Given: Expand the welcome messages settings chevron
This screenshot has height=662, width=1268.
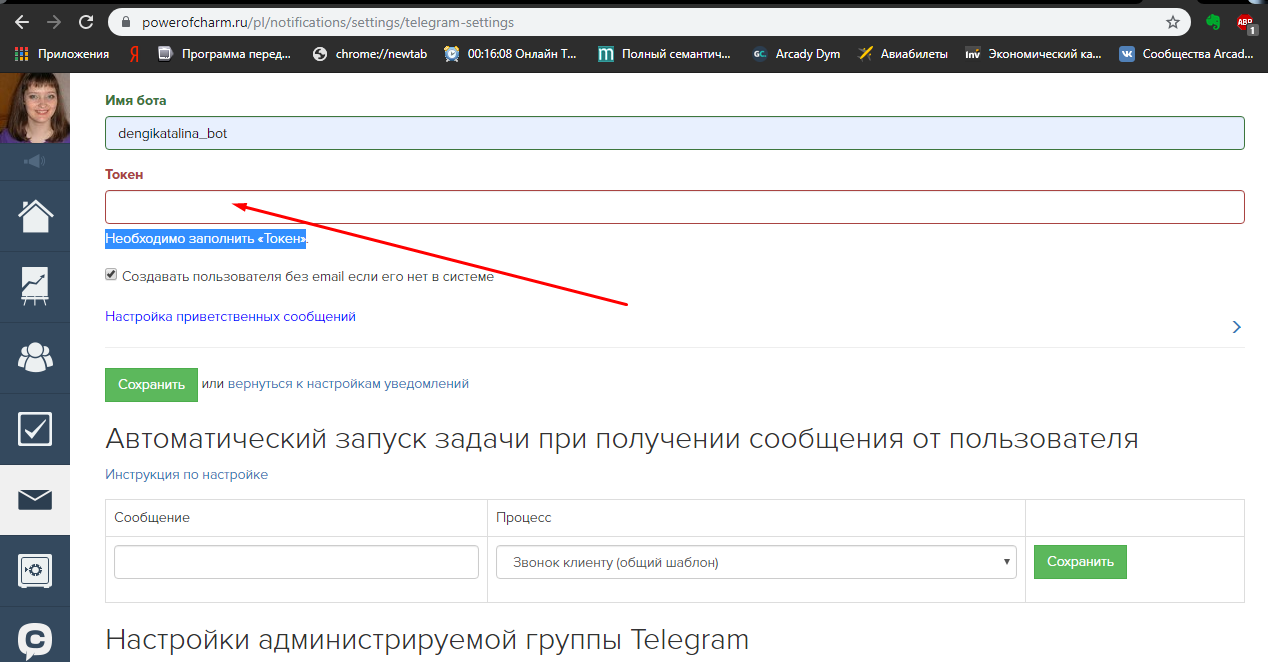Looking at the screenshot, I should 1237,327.
